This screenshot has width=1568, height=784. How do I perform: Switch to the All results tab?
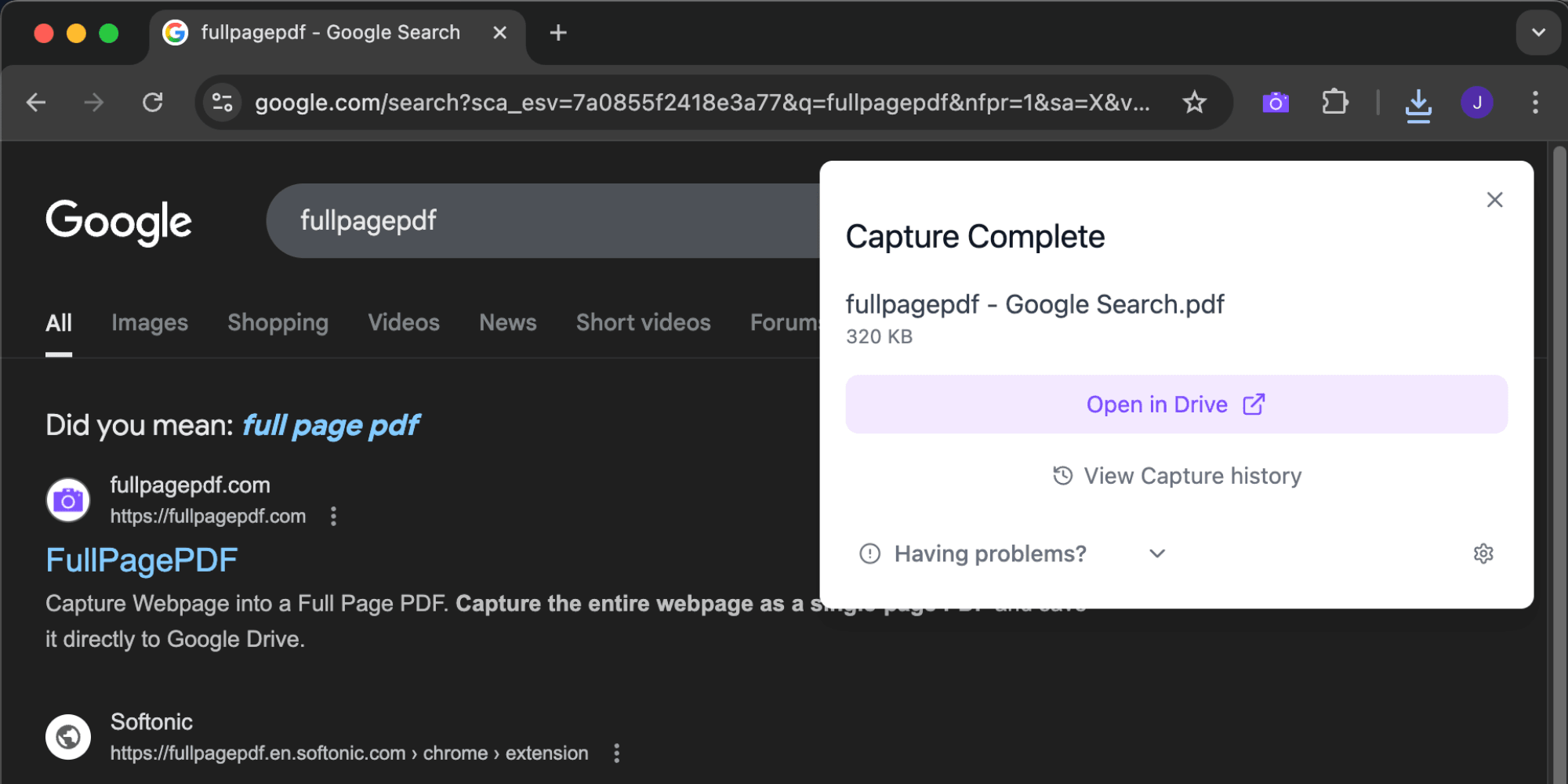coord(59,323)
